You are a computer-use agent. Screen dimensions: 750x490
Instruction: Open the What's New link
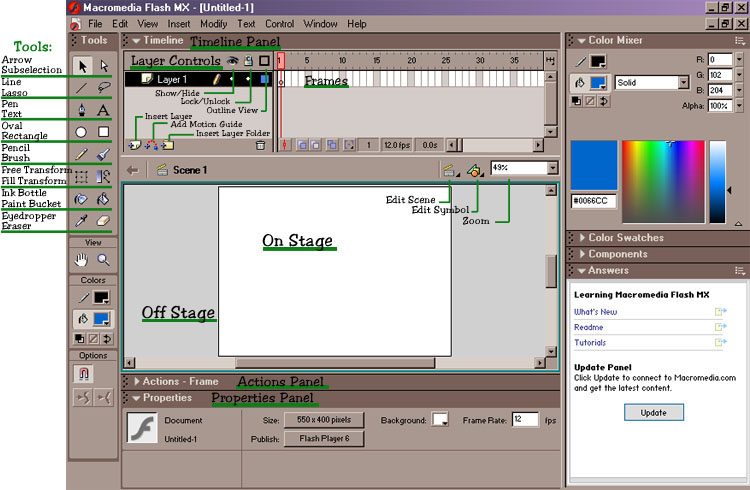[x=596, y=312]
